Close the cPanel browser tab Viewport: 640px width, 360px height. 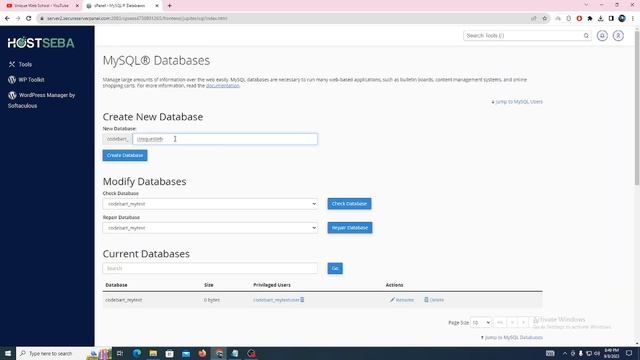pos(157,6)
